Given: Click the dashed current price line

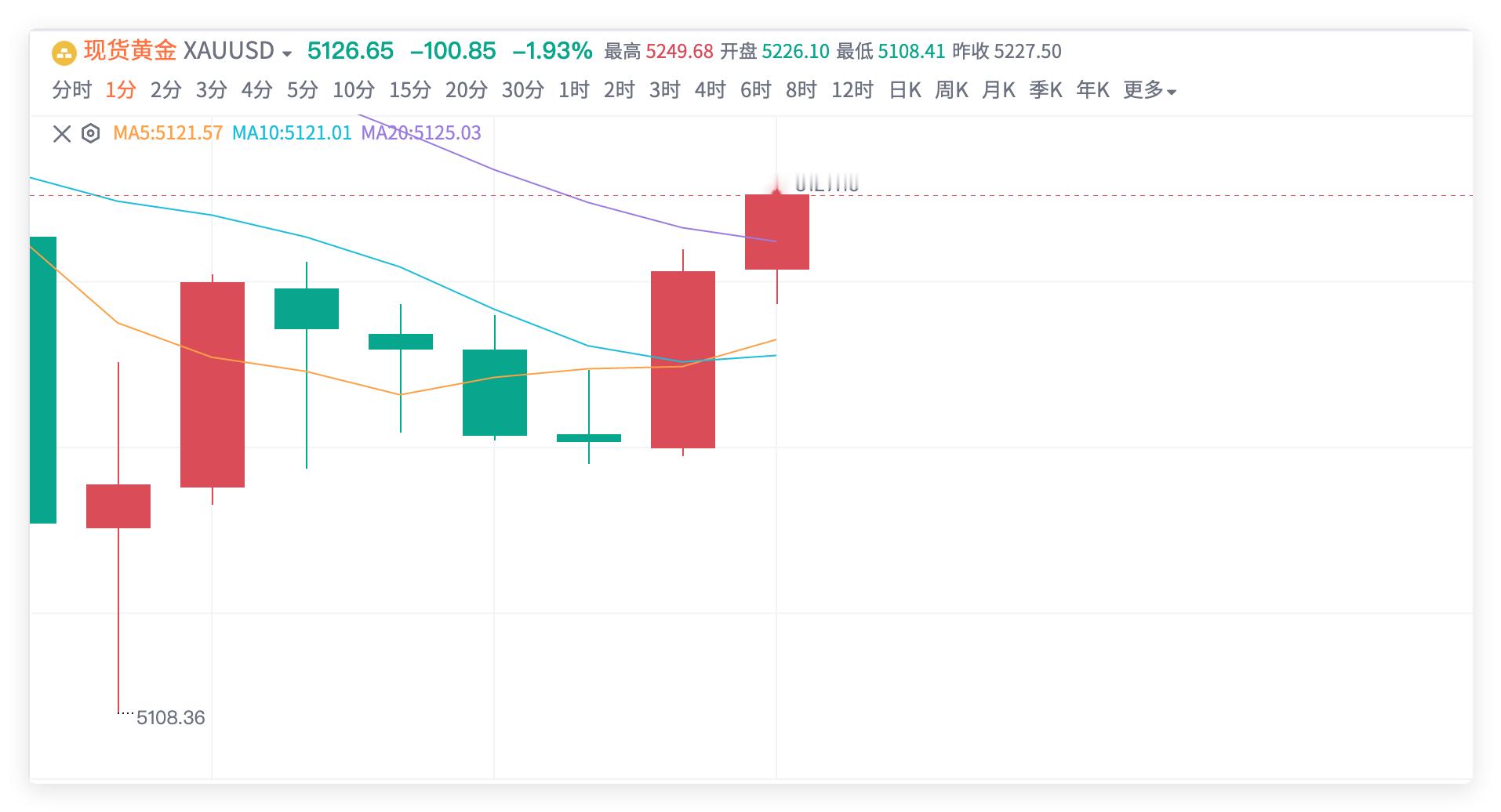Looking at the screenshot, I should tap(1098, 196).
